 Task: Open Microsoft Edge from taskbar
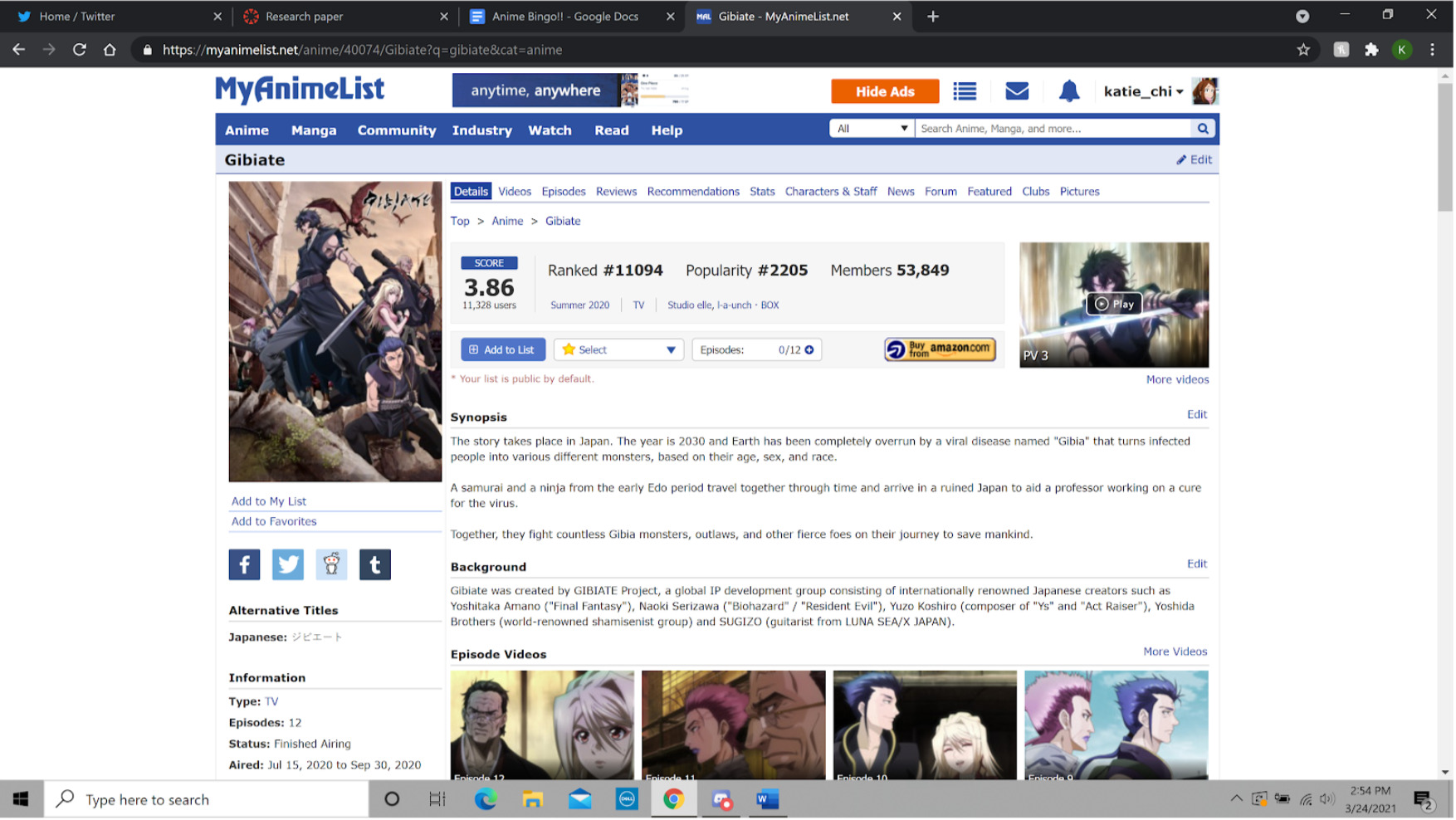coord(486,801)
